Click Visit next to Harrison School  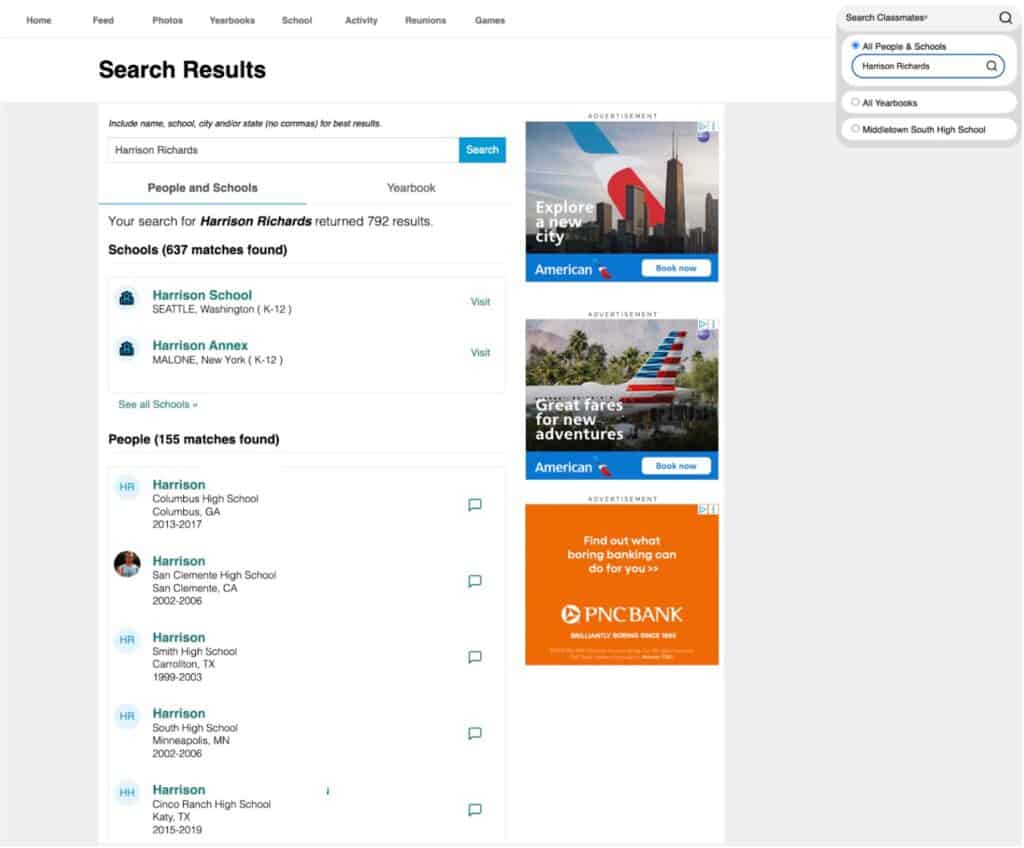[x=480, y=301]
